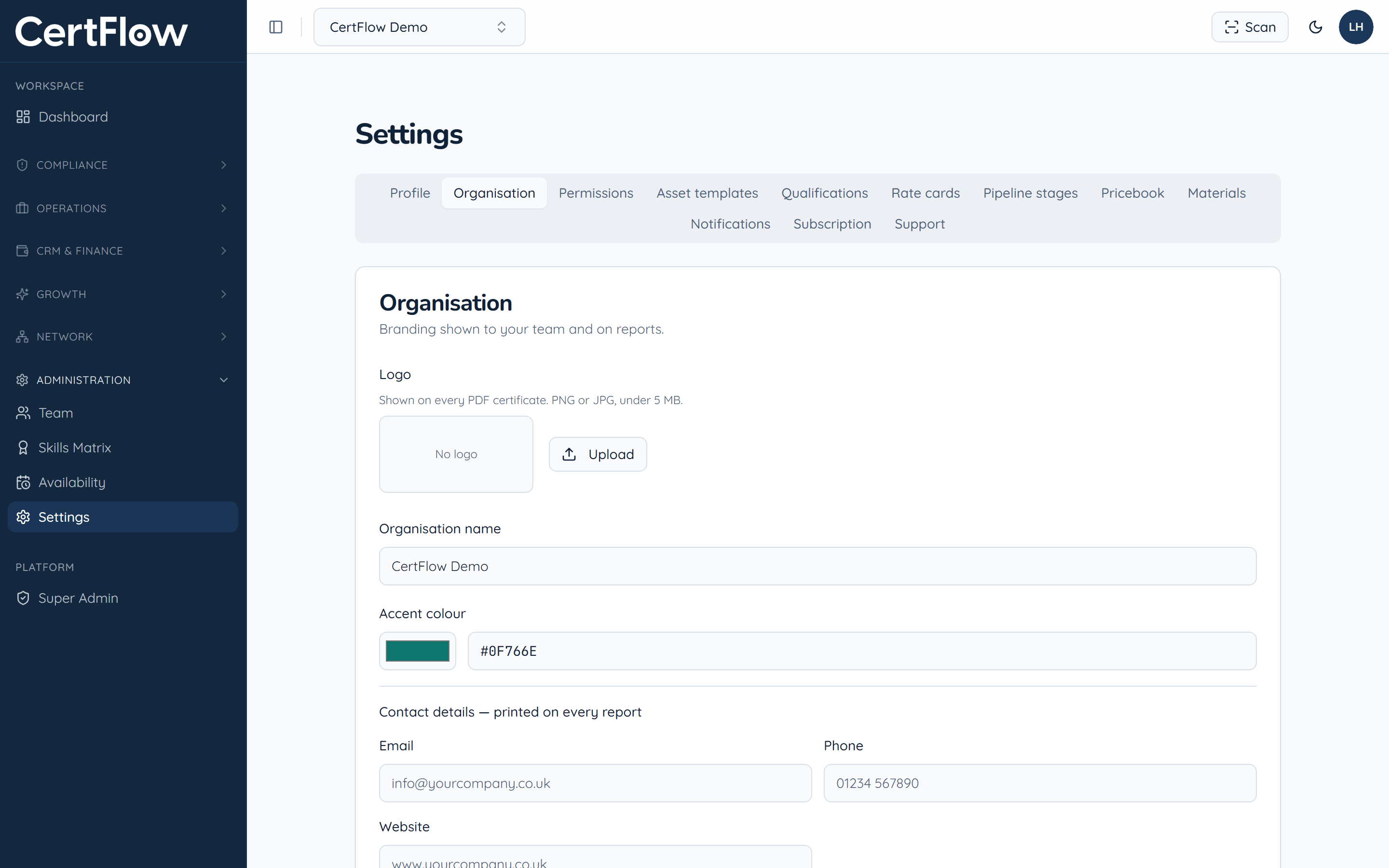Click the Operations briefcase icon

click(x=22, y=208)
